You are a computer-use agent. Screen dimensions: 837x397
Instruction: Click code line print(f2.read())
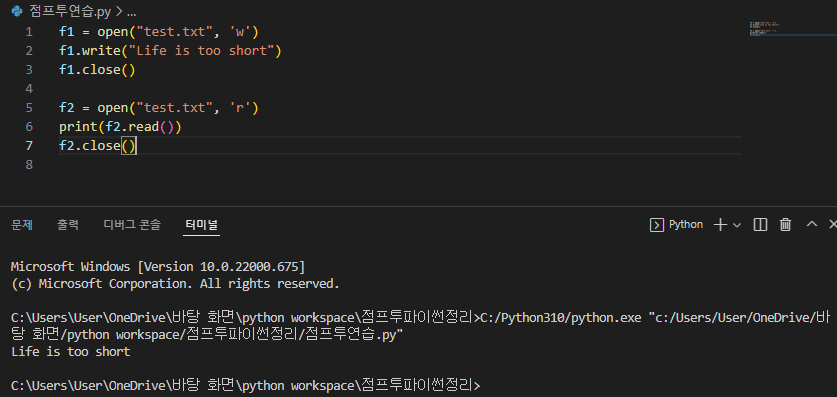(x=120, y=127)
